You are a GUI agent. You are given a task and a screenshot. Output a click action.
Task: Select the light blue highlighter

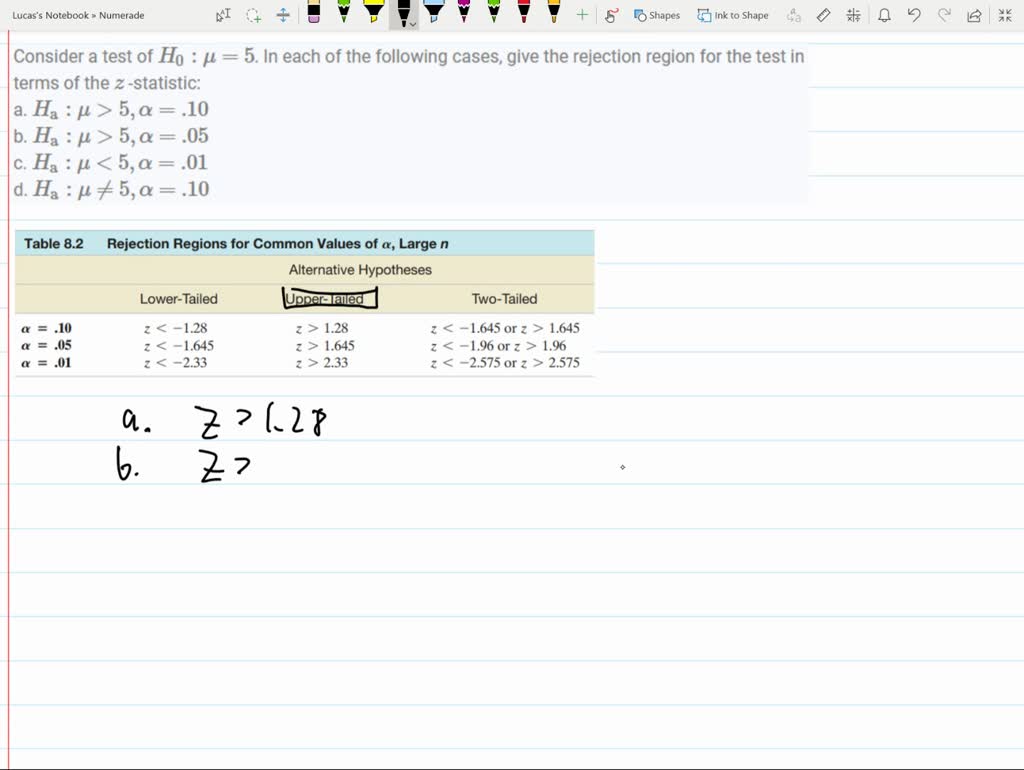point(434,12)
